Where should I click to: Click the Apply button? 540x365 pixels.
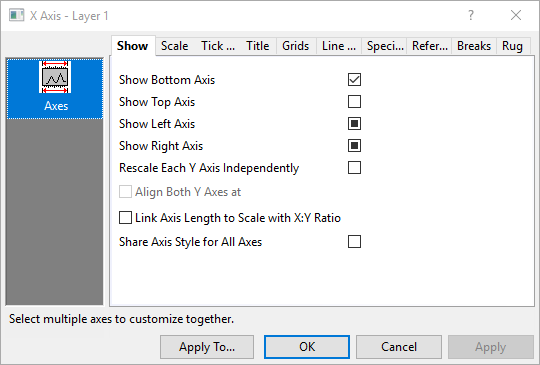coord(491,347)
